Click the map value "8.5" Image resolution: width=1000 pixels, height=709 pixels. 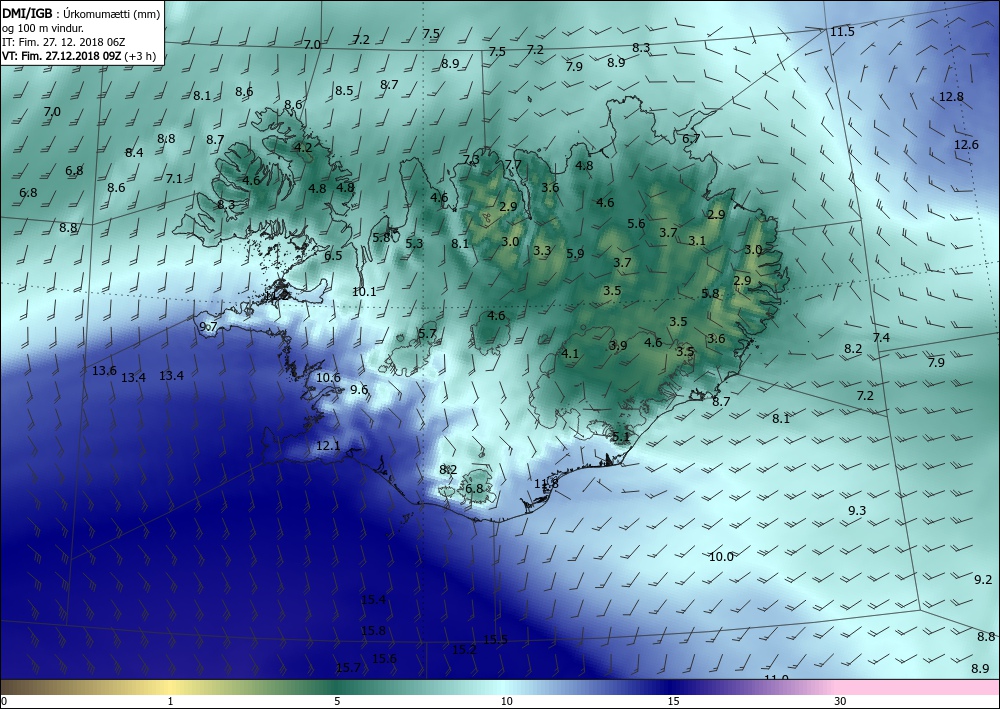pyautogui.click(x=344, y=91)
